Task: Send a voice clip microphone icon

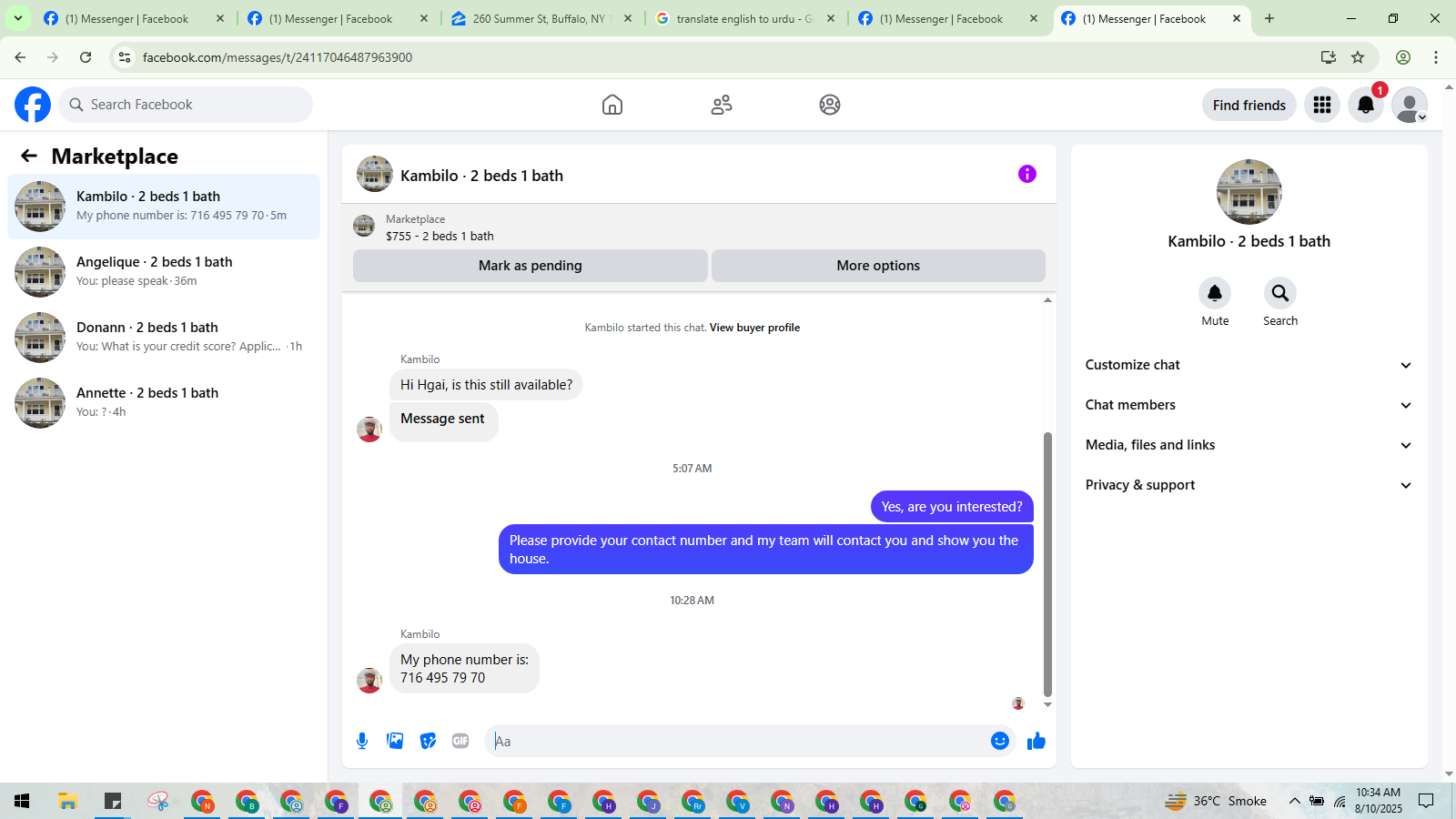Action: tap(362, 741)
